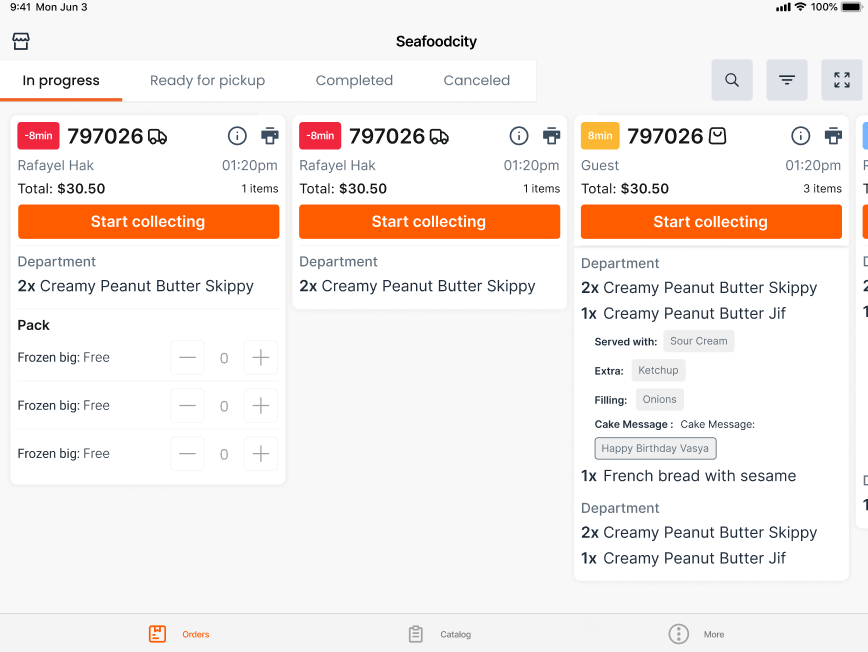Switch to Ready for pickup tab
The image size is (868, 652).
point(208,80)
